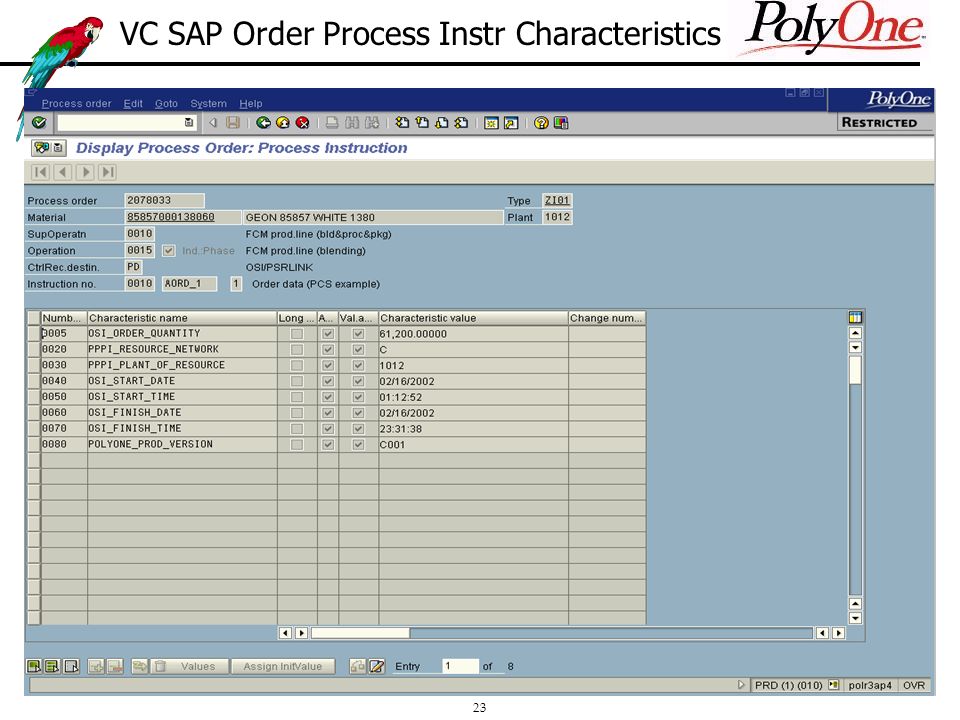The width and height of the screenshot is (960, 720).
Task: Click the Last Page icon
Action: (462, 123)
